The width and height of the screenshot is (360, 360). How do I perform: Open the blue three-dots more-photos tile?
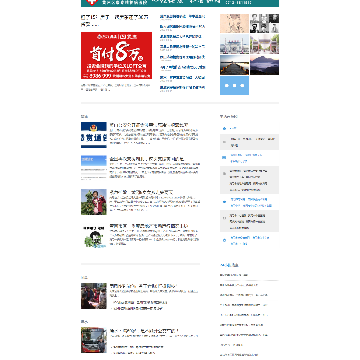[x=234, y=86]
